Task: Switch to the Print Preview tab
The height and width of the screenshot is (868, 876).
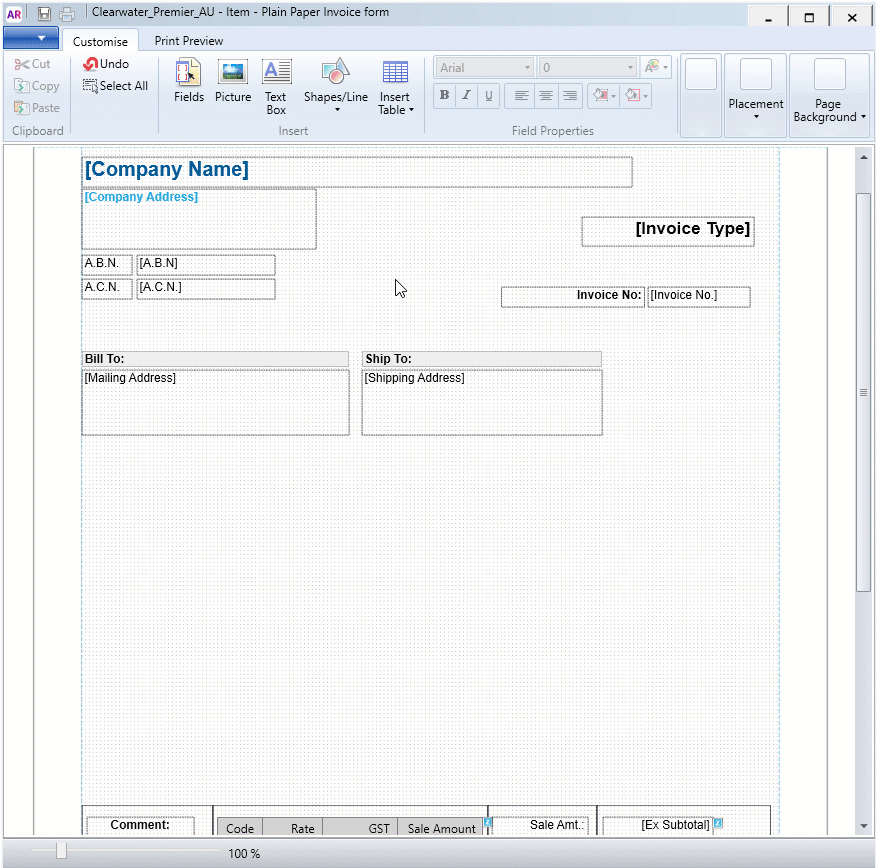Action: tap(188, 41)
